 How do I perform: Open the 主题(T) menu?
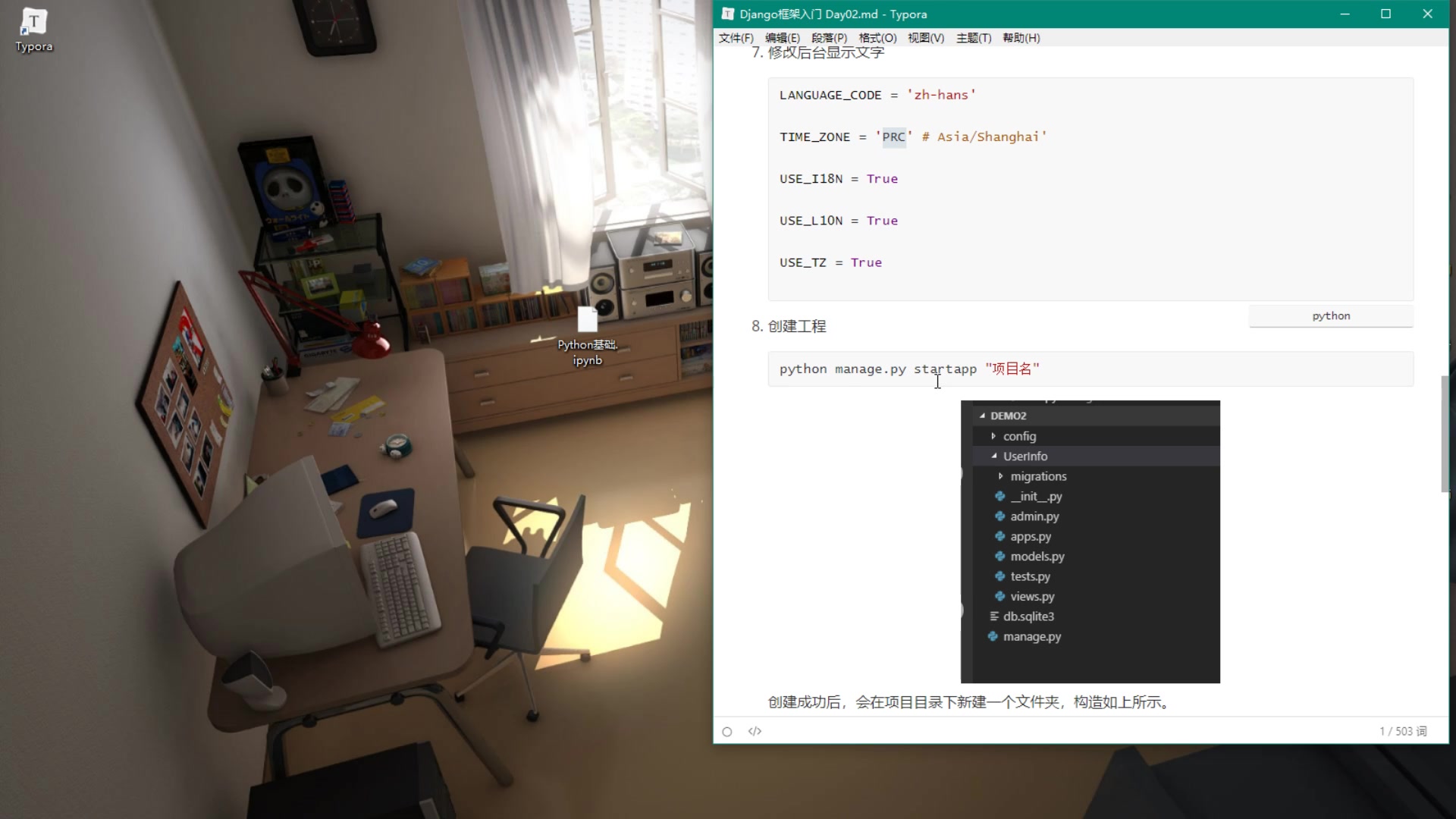tap(974, 38)
